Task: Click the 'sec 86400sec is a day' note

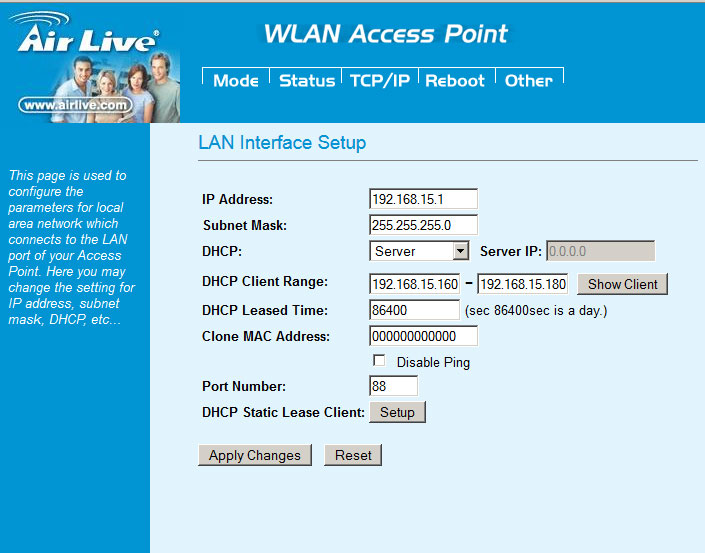Action: tap(536, 311)
